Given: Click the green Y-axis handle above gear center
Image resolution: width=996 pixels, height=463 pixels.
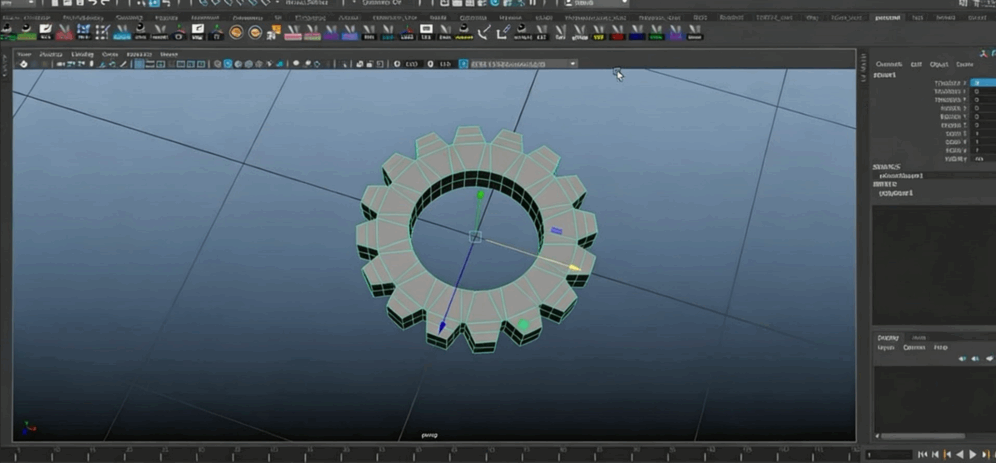Looking at the screenshot, I should (x=481, y=194).
